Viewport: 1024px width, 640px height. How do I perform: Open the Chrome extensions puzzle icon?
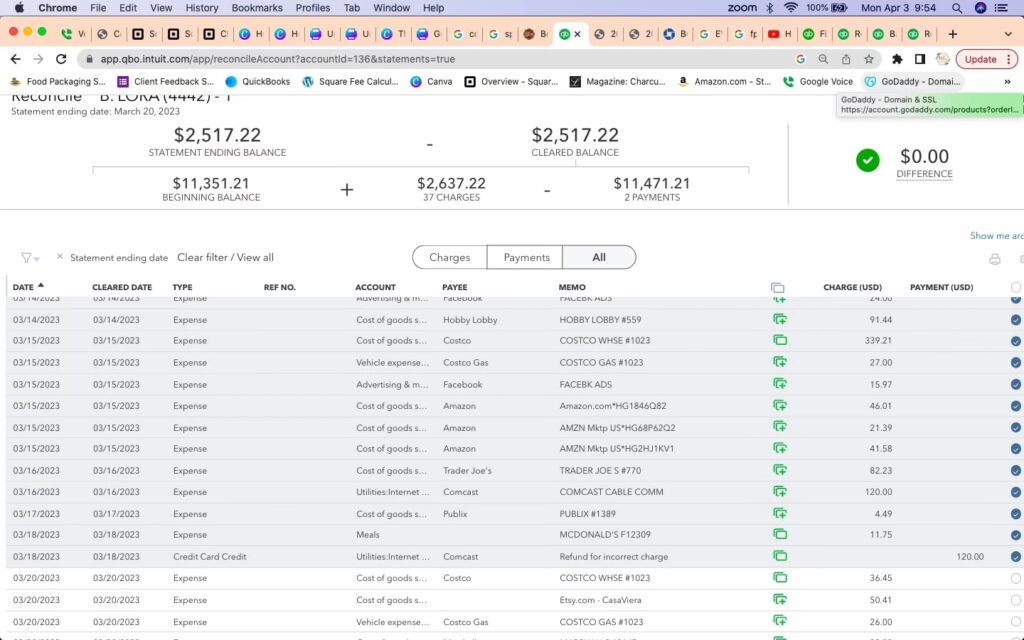pyautogui.click(x=897, y=59)
